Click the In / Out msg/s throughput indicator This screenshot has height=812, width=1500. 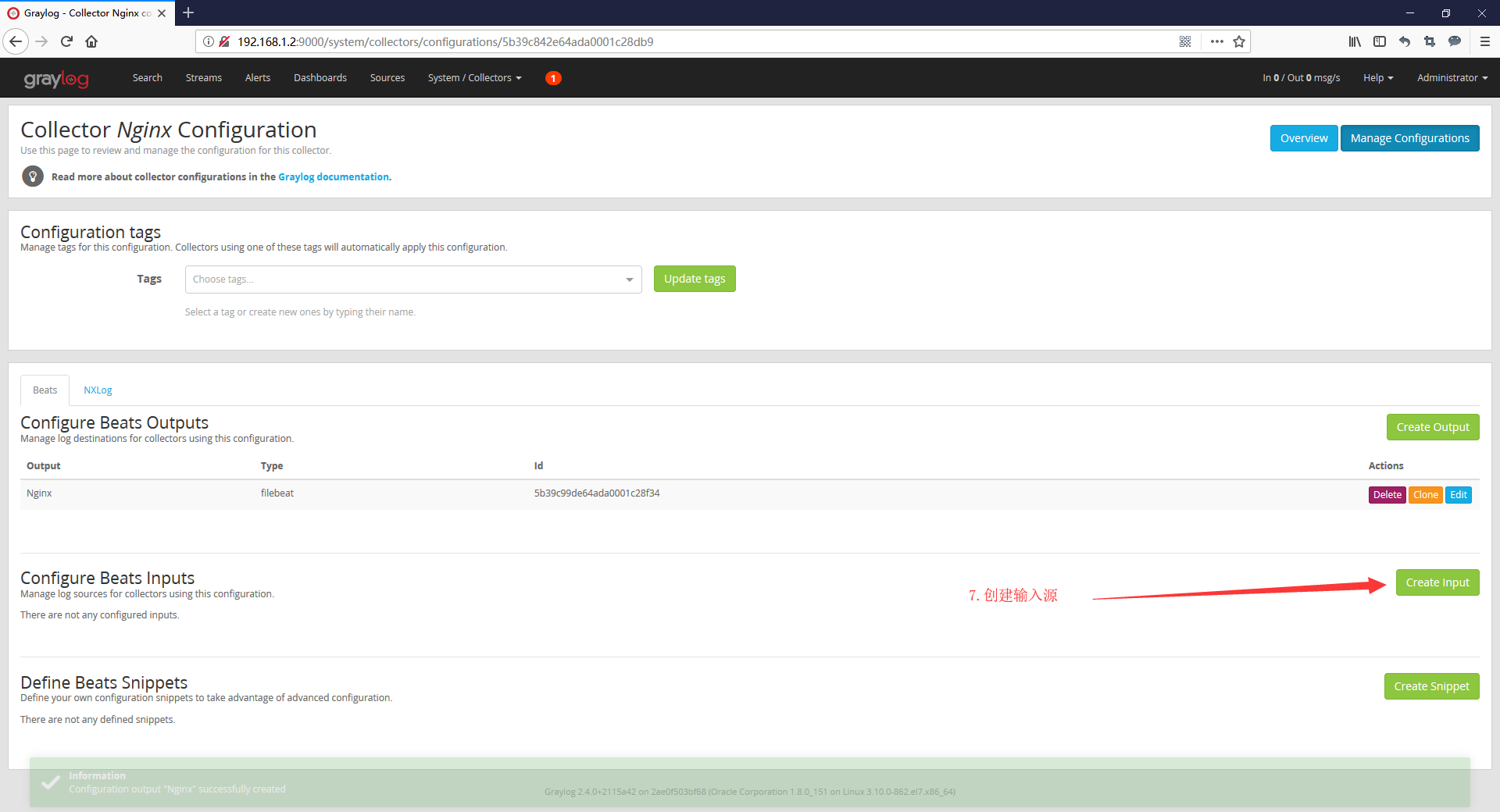[1301, 78]
